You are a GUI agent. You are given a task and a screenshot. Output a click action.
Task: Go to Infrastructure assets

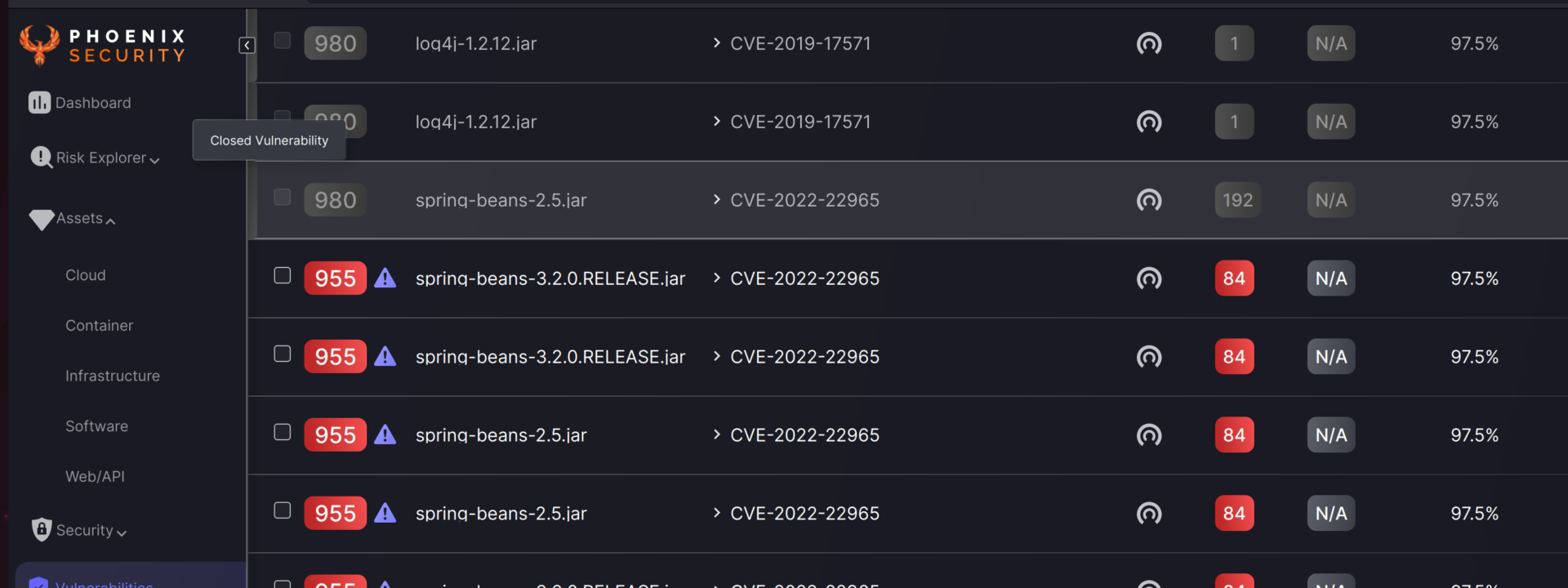pos(113,376)
